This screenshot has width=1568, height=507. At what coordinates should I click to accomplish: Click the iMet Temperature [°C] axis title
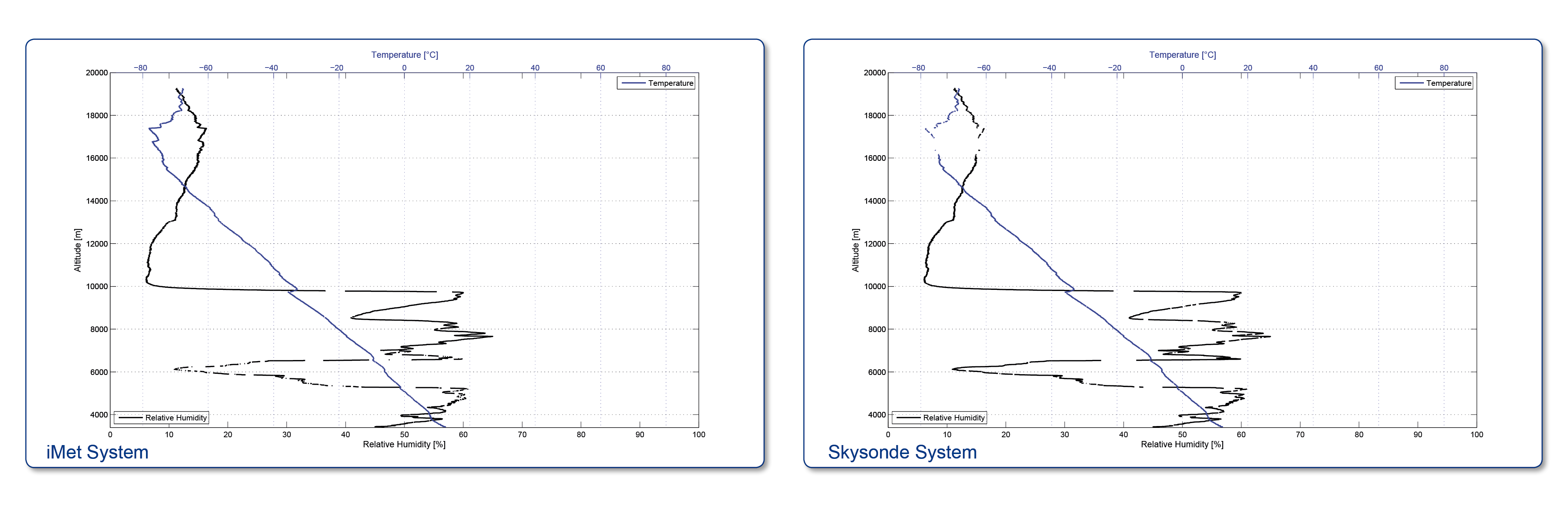405,55
